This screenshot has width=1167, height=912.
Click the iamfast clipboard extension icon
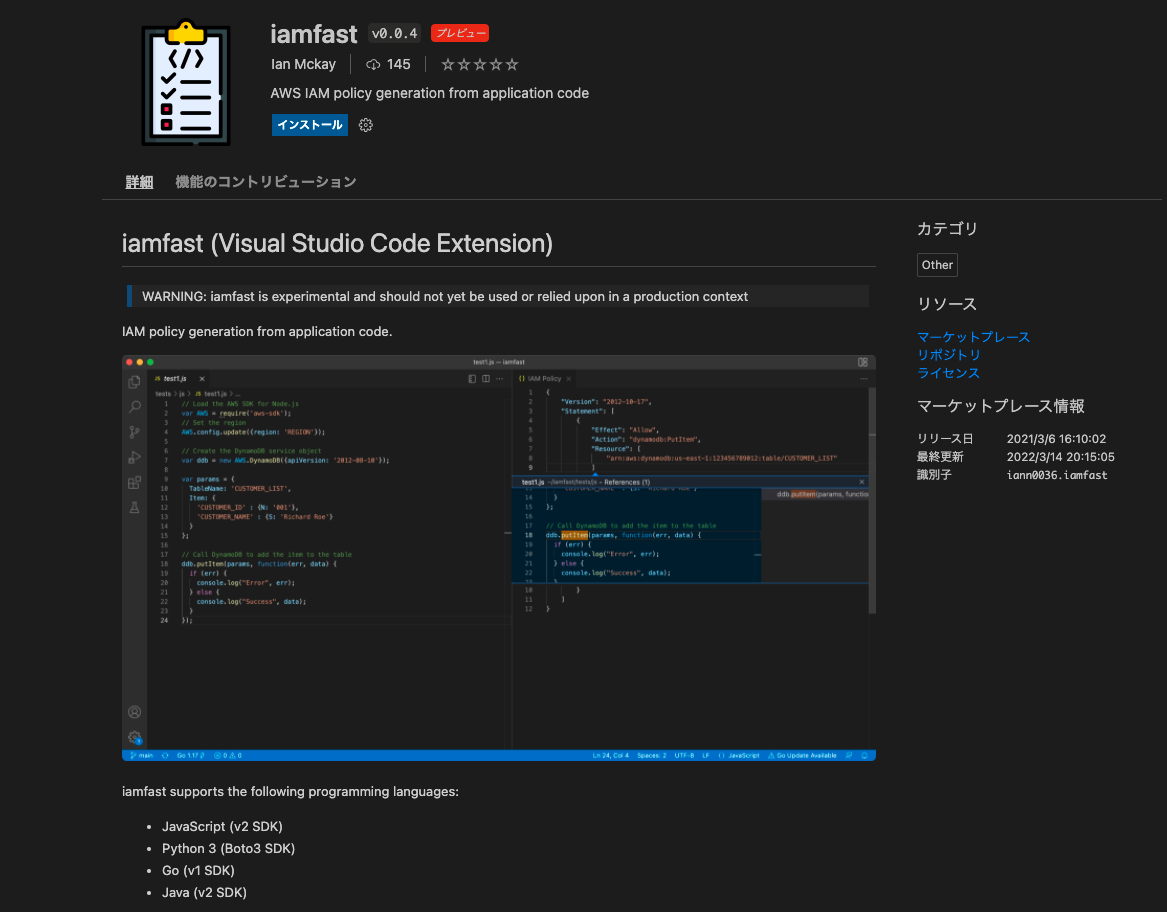pyautogui.click(x=186, y=83)
